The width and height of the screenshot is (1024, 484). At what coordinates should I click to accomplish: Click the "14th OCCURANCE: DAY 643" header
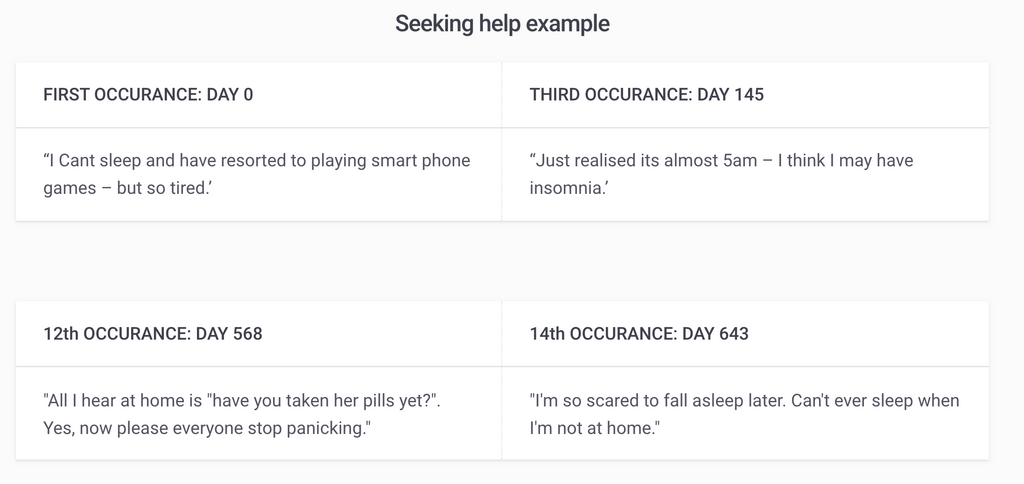pyautogui.click(x=639, y=333)
